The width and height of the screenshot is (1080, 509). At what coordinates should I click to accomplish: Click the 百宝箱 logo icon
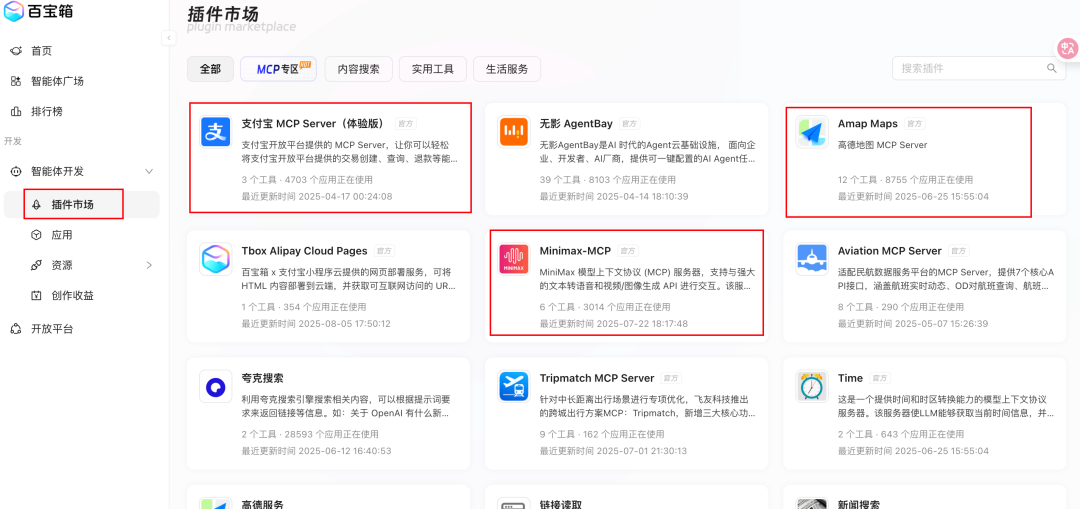tap(14, 11)
